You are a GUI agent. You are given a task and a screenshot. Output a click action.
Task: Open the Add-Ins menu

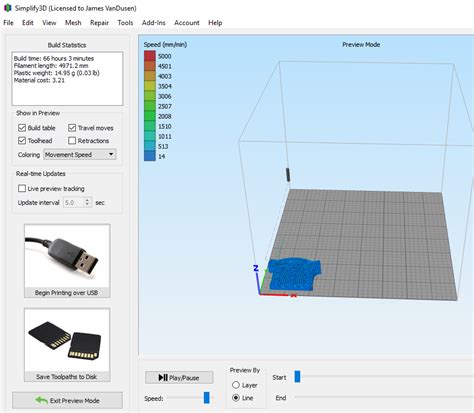154,23
